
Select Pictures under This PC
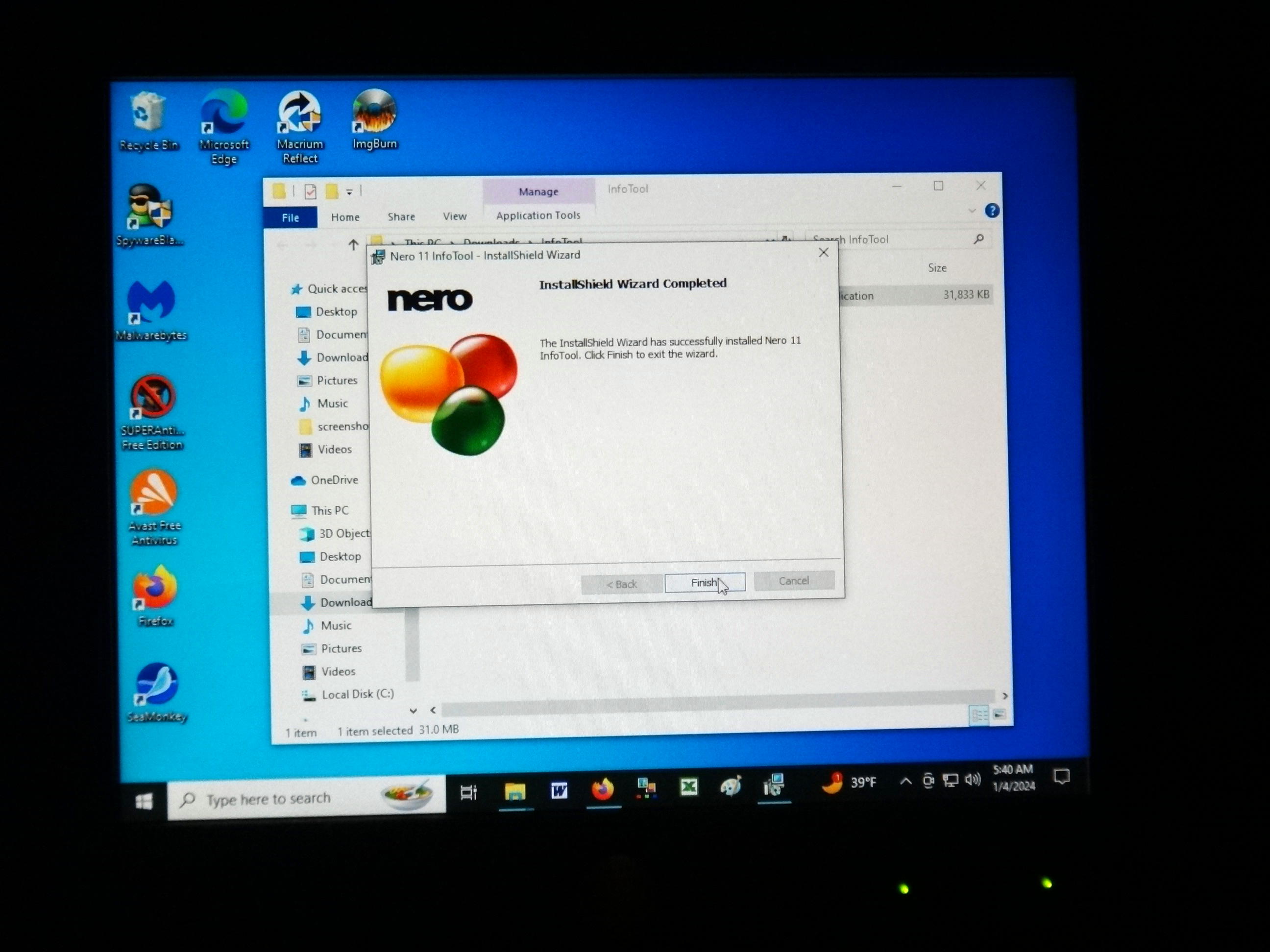(332, 648)
